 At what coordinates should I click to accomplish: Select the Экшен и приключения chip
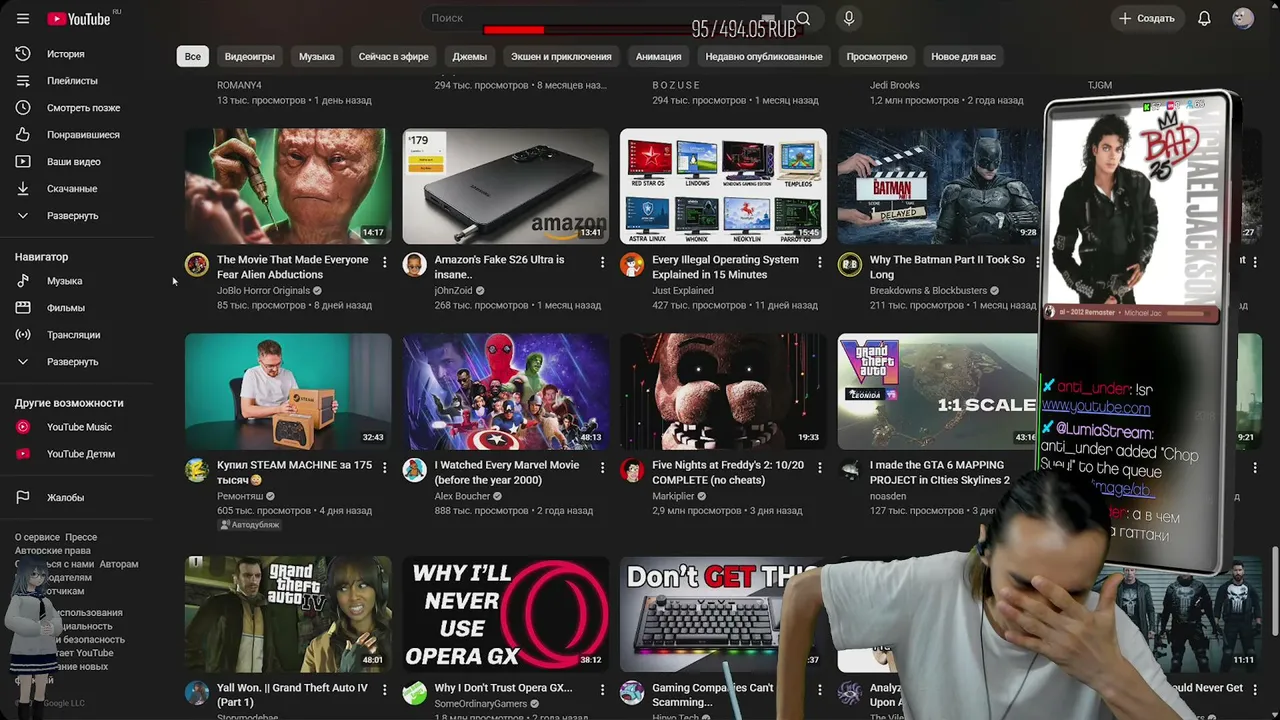[x=561, y=57]
